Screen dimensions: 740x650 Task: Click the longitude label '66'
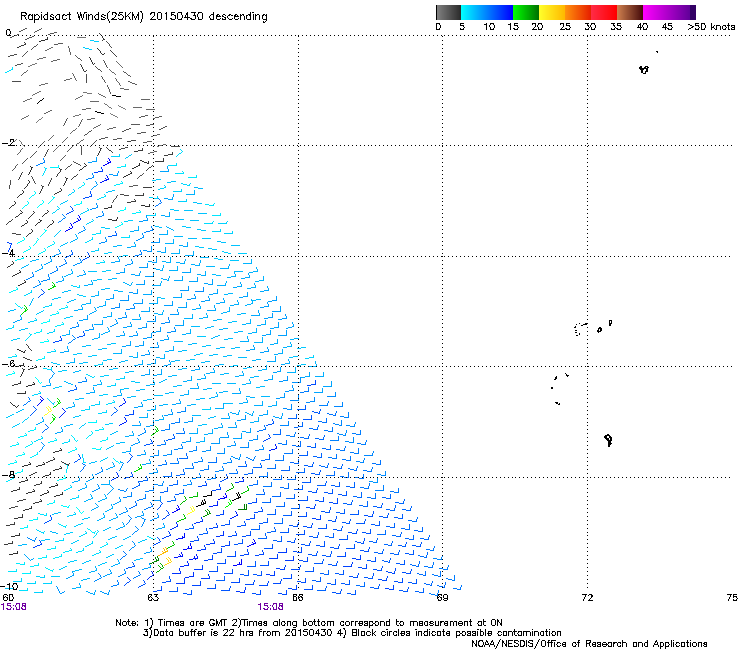pyautogui.click(x=298, y=598)
